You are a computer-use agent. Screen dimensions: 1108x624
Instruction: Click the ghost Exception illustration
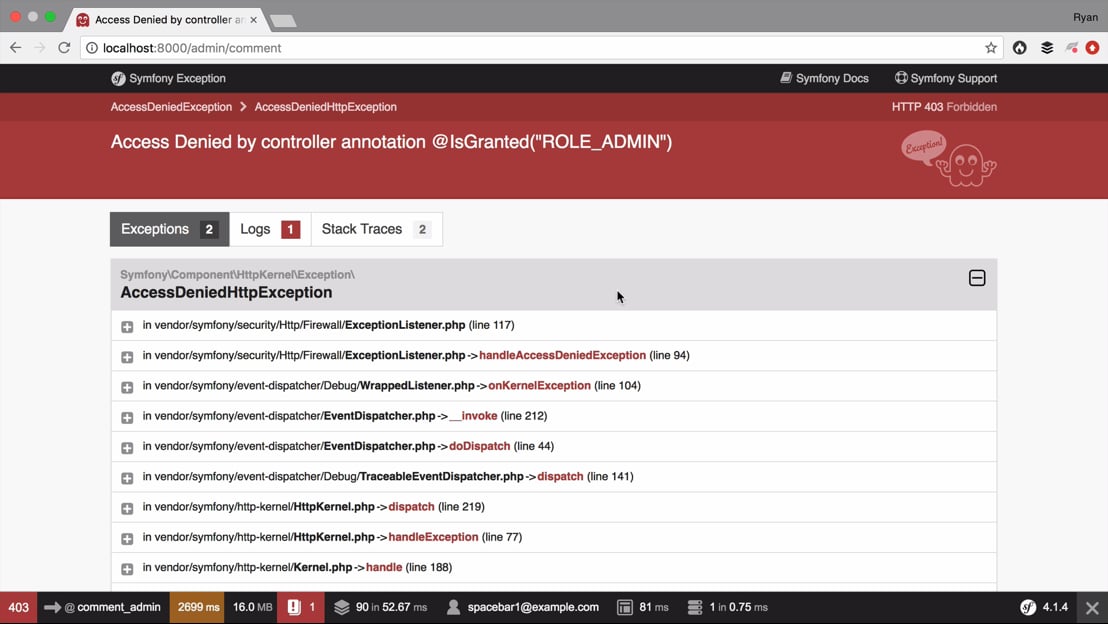click(x=948, y=158)
